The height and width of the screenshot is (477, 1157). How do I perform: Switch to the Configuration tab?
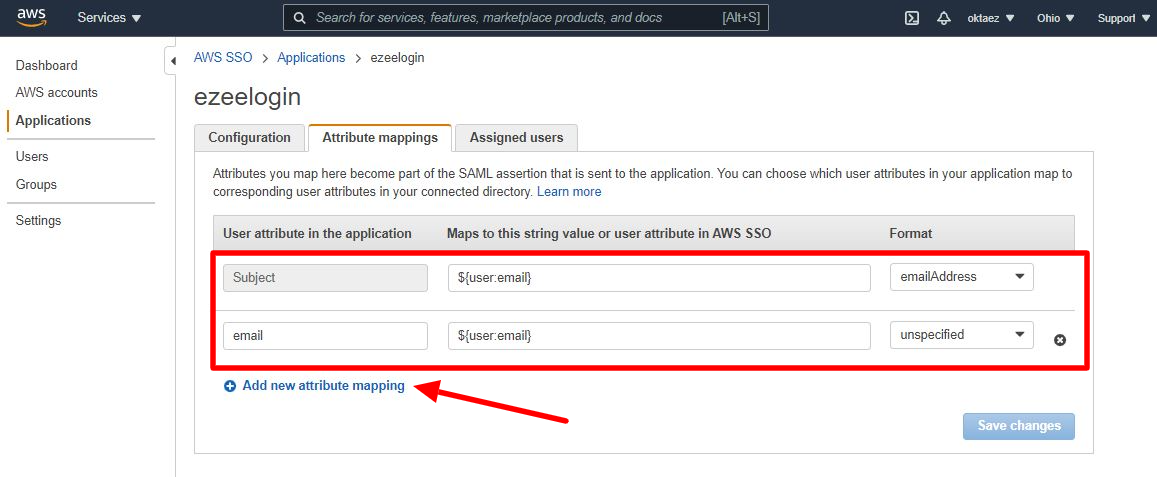click(249, 137)
